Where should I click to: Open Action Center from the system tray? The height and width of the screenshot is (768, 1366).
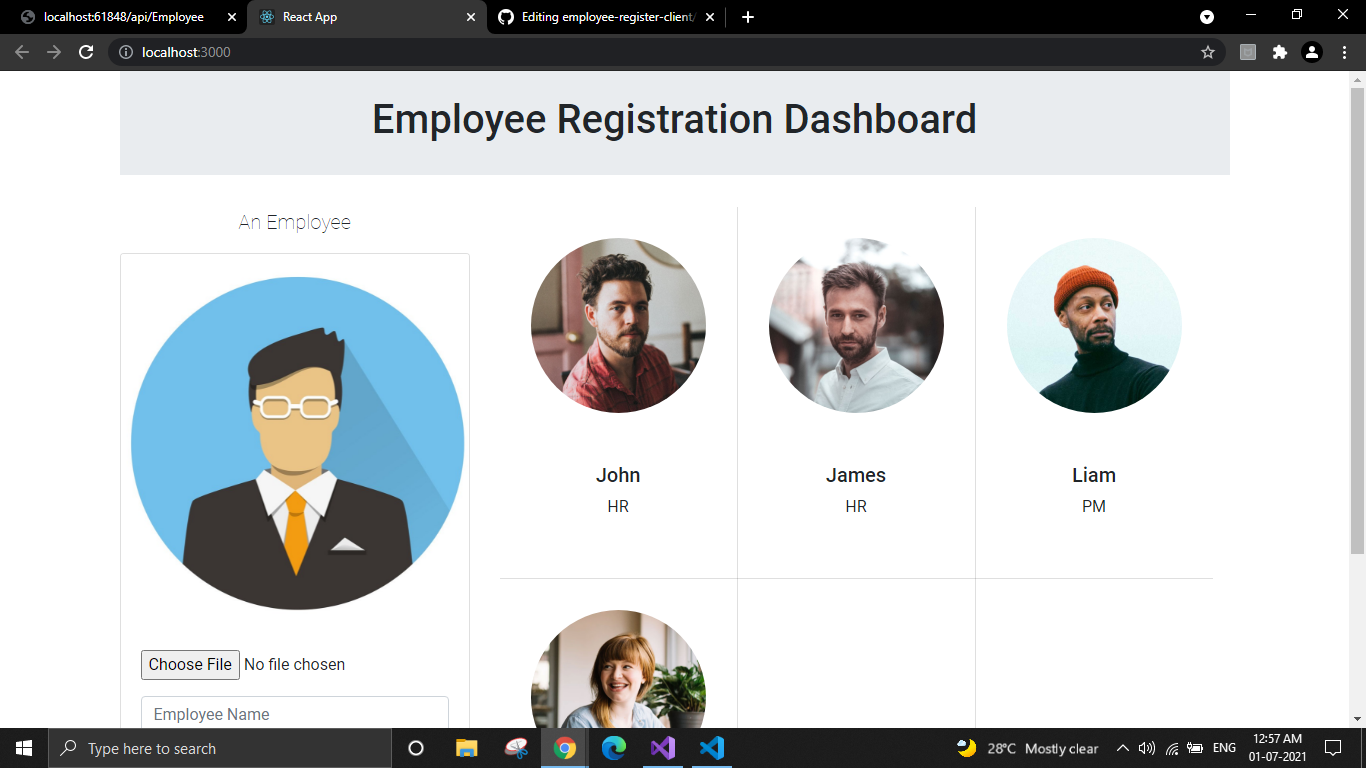click(x=1334, y=748)
